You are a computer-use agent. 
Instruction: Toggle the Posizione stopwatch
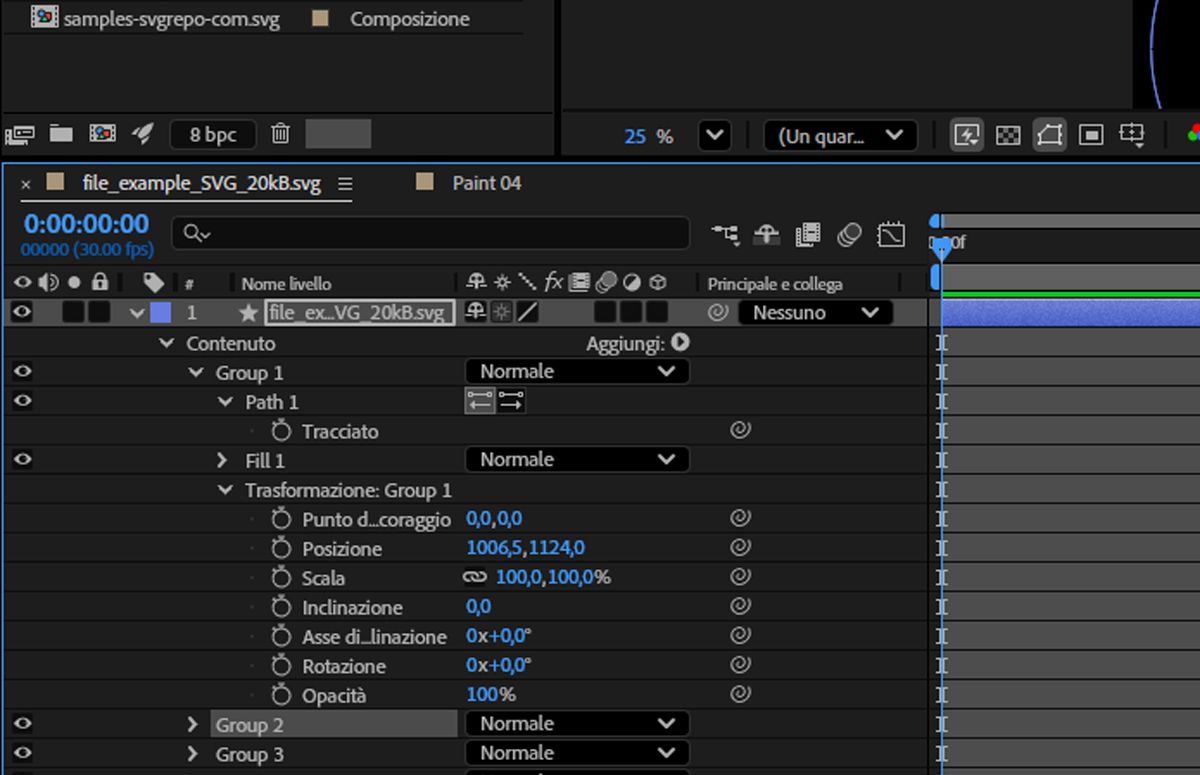281,548
